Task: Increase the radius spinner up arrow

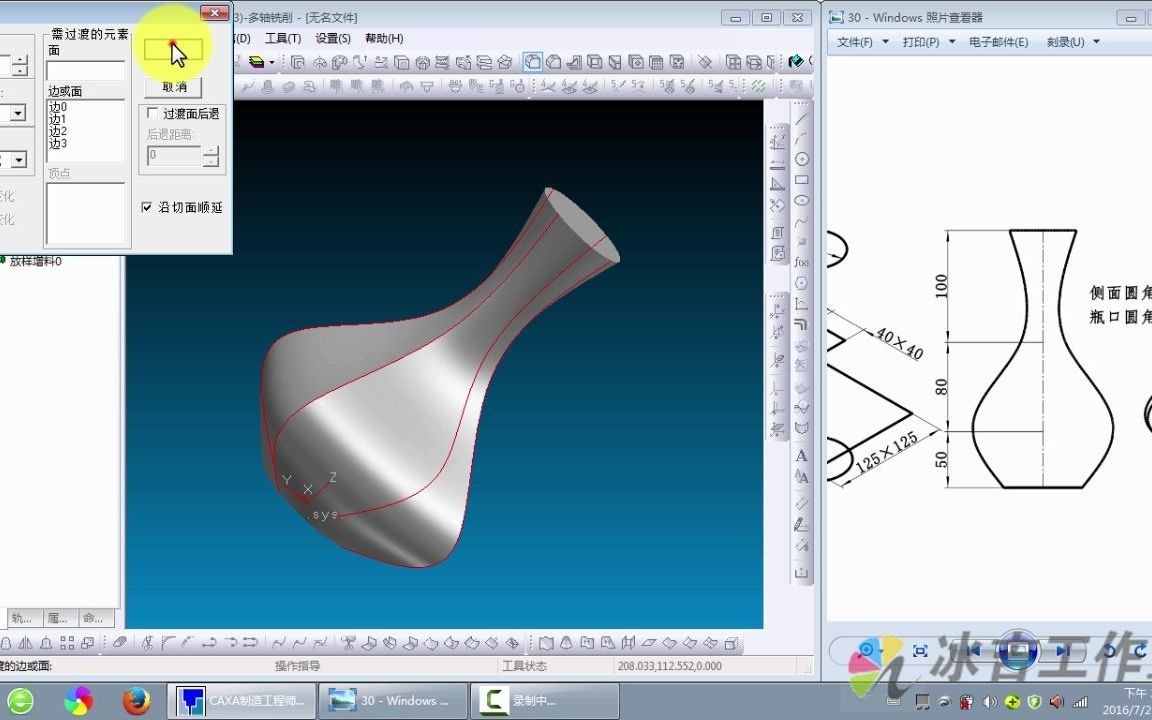Action: (20, 60)
